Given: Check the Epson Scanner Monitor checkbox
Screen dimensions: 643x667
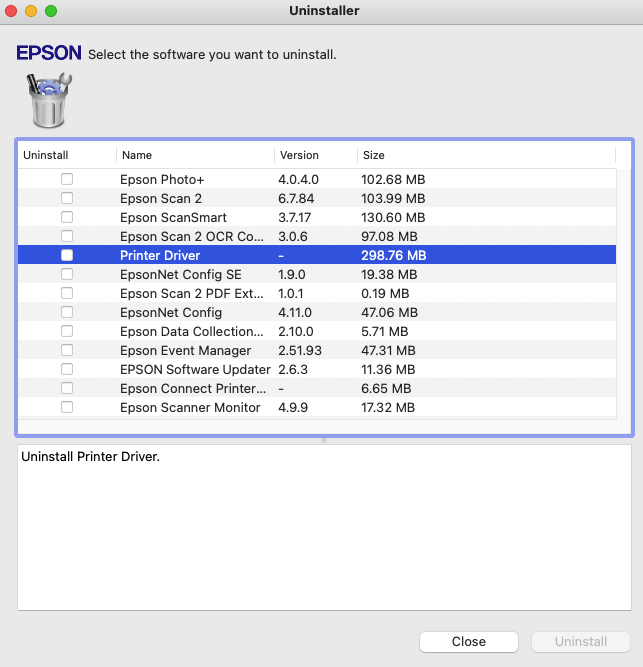Looking at the screenshot, I should (x=67, y=407).
